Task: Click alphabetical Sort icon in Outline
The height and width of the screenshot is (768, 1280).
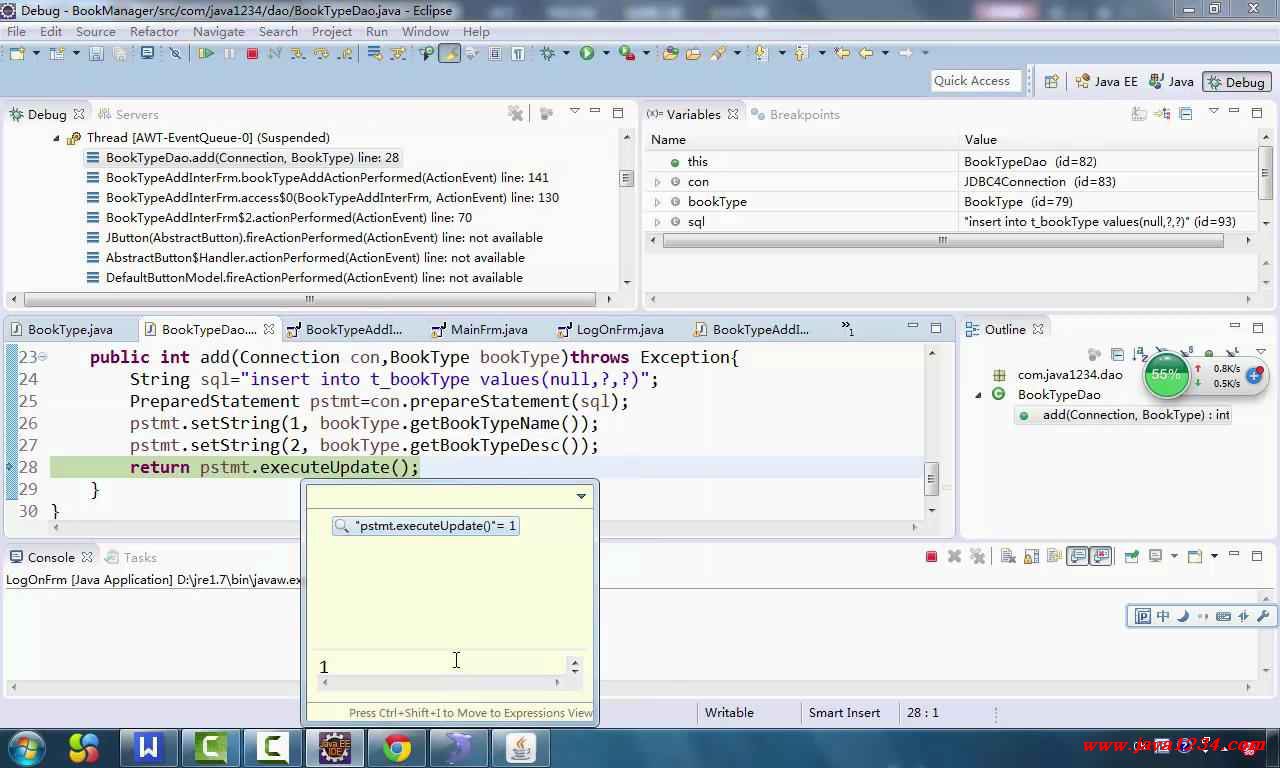Action: [x=1140, y=355]
